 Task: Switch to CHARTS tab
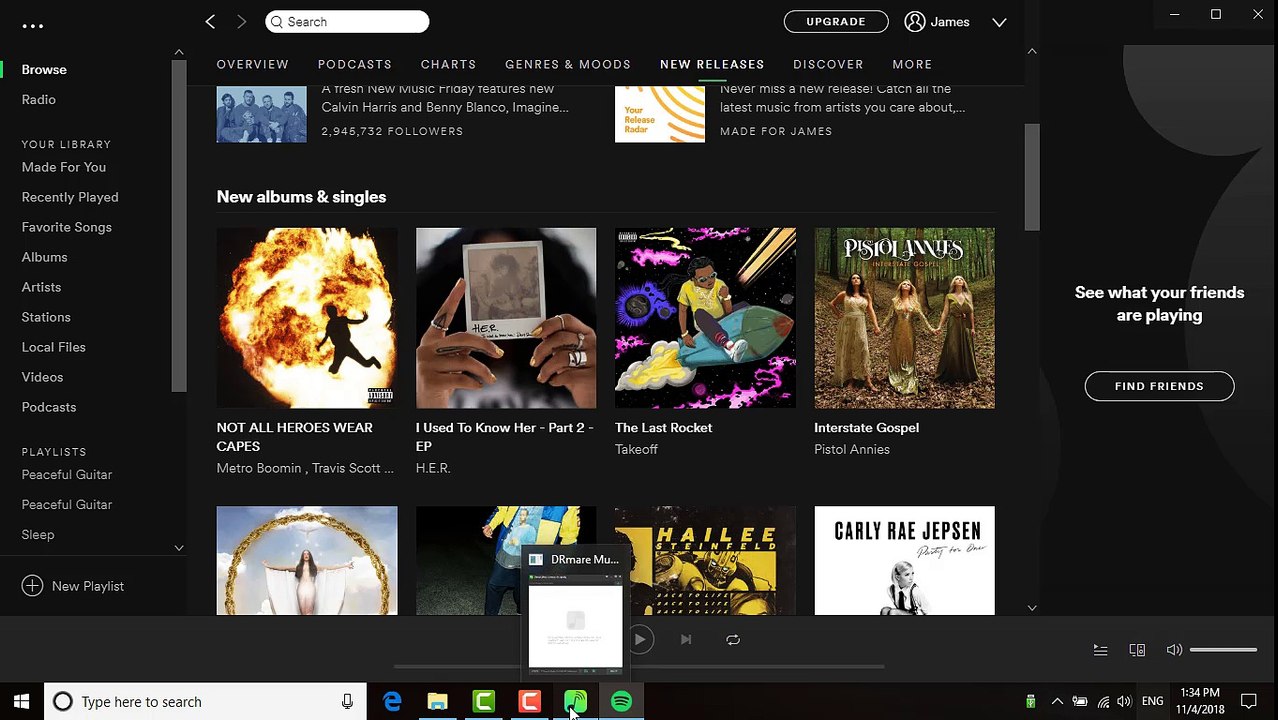pyautogui.click(x=448, y=64)
